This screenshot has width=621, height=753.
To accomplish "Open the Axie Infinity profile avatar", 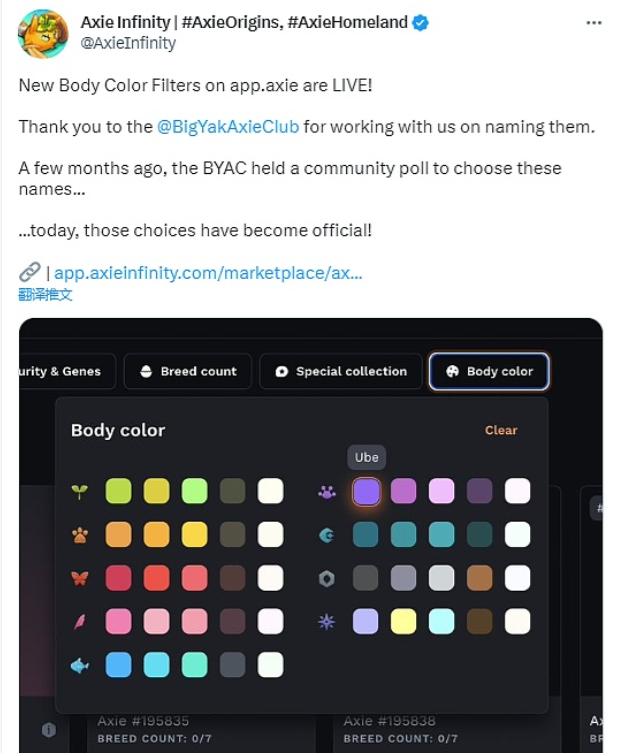I will pos(43,32).
